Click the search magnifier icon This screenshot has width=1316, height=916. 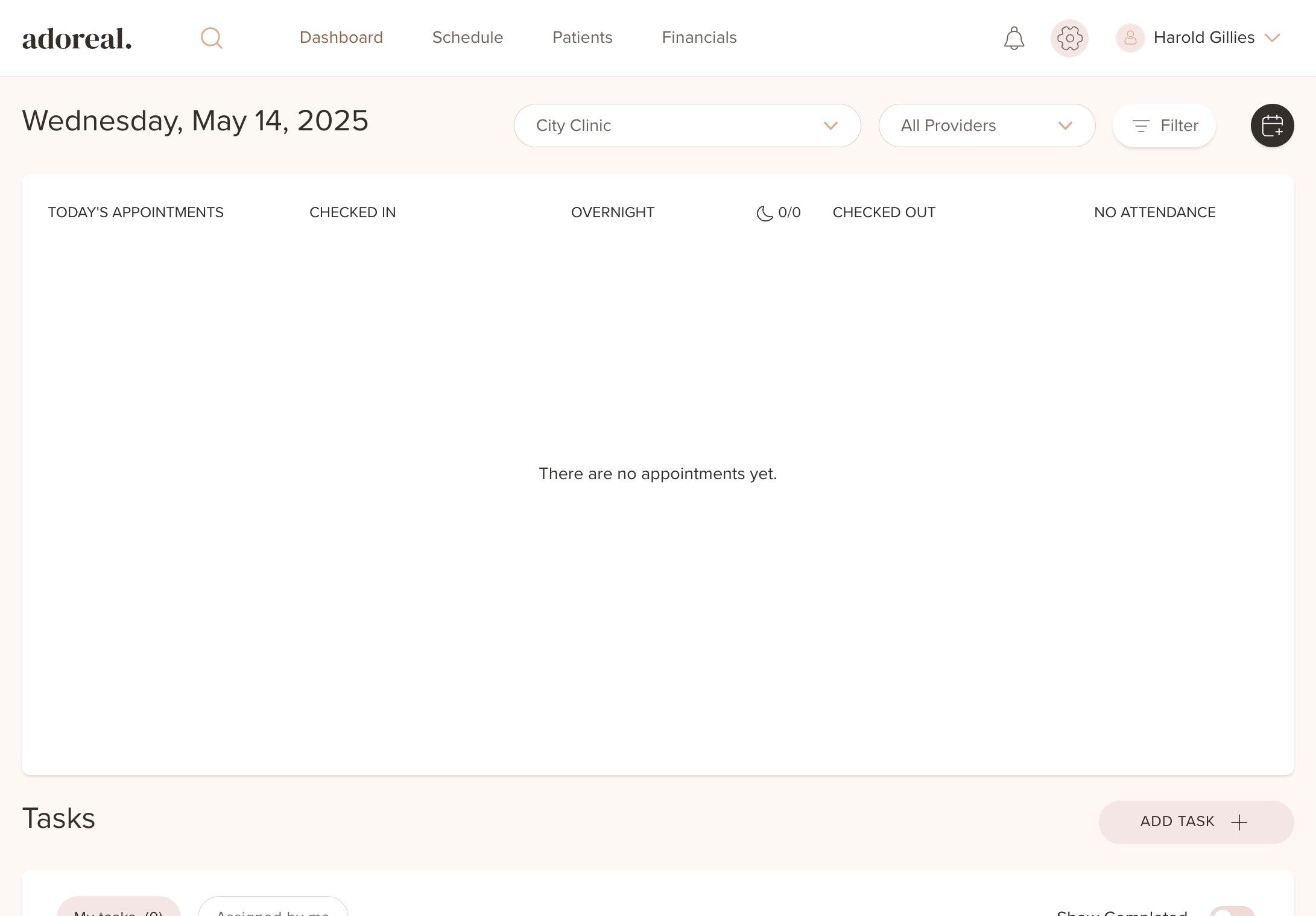pyautogui.click(x=211, y=38)
